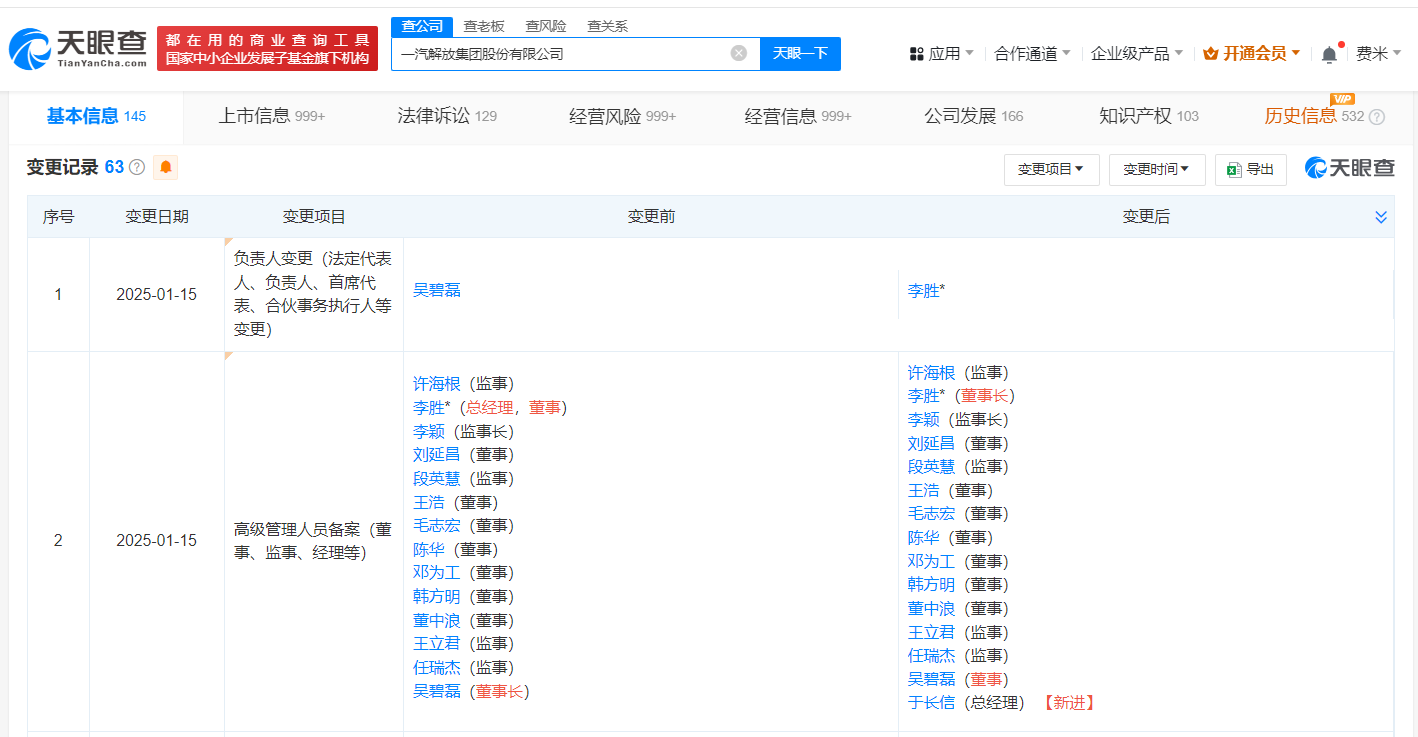Select the 基本信息 tab

pos(96,116)
